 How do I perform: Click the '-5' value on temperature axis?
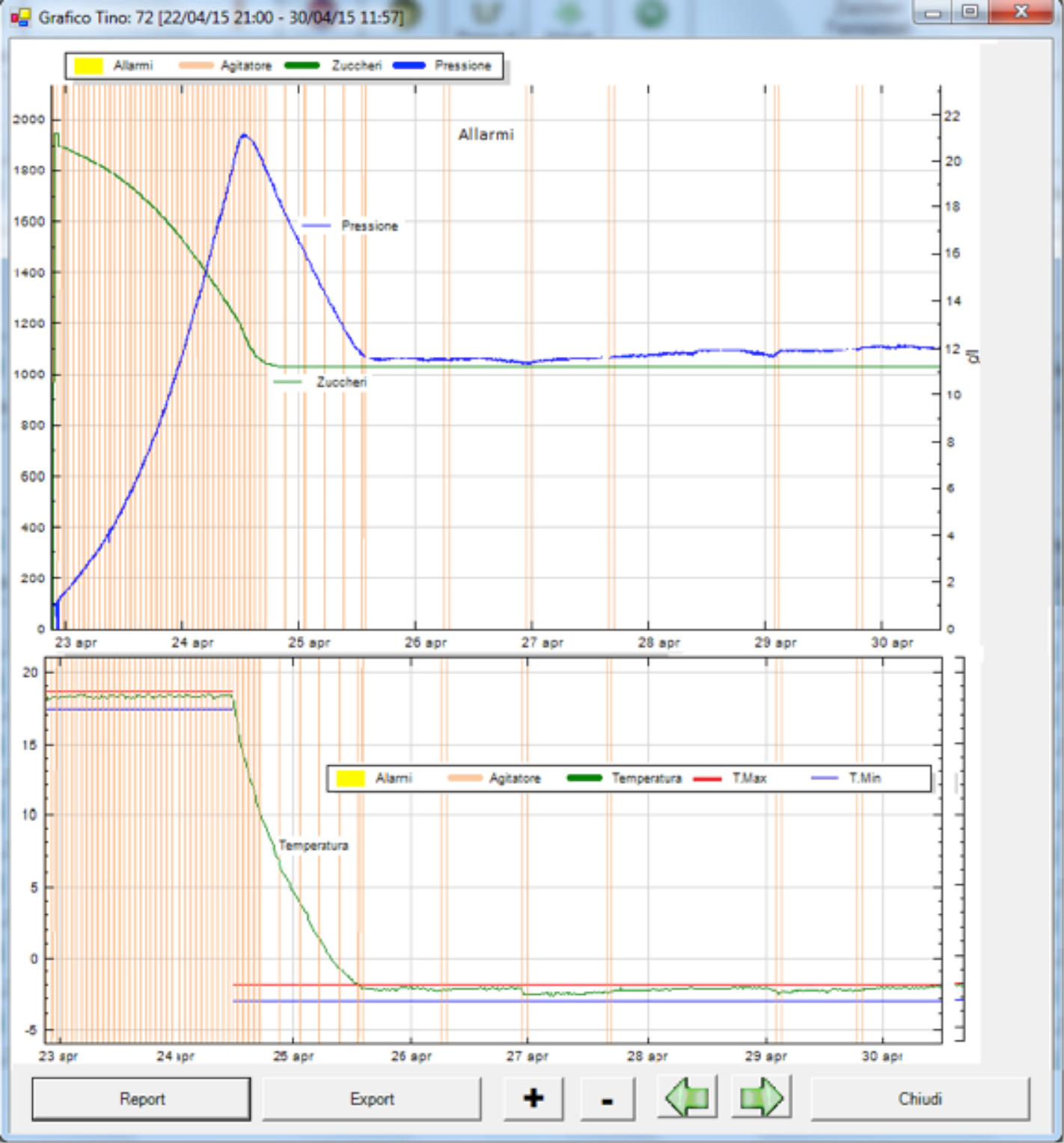(31, 1031)
